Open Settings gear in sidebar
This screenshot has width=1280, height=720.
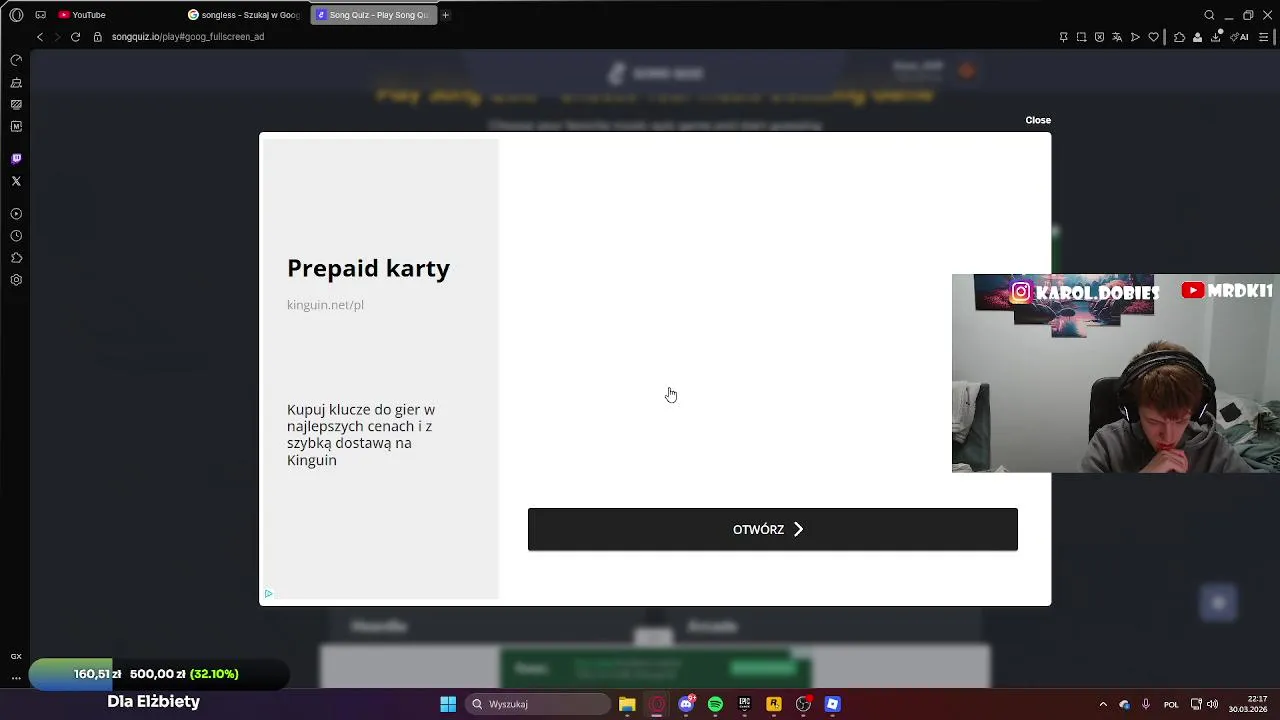tap(16, 280)
